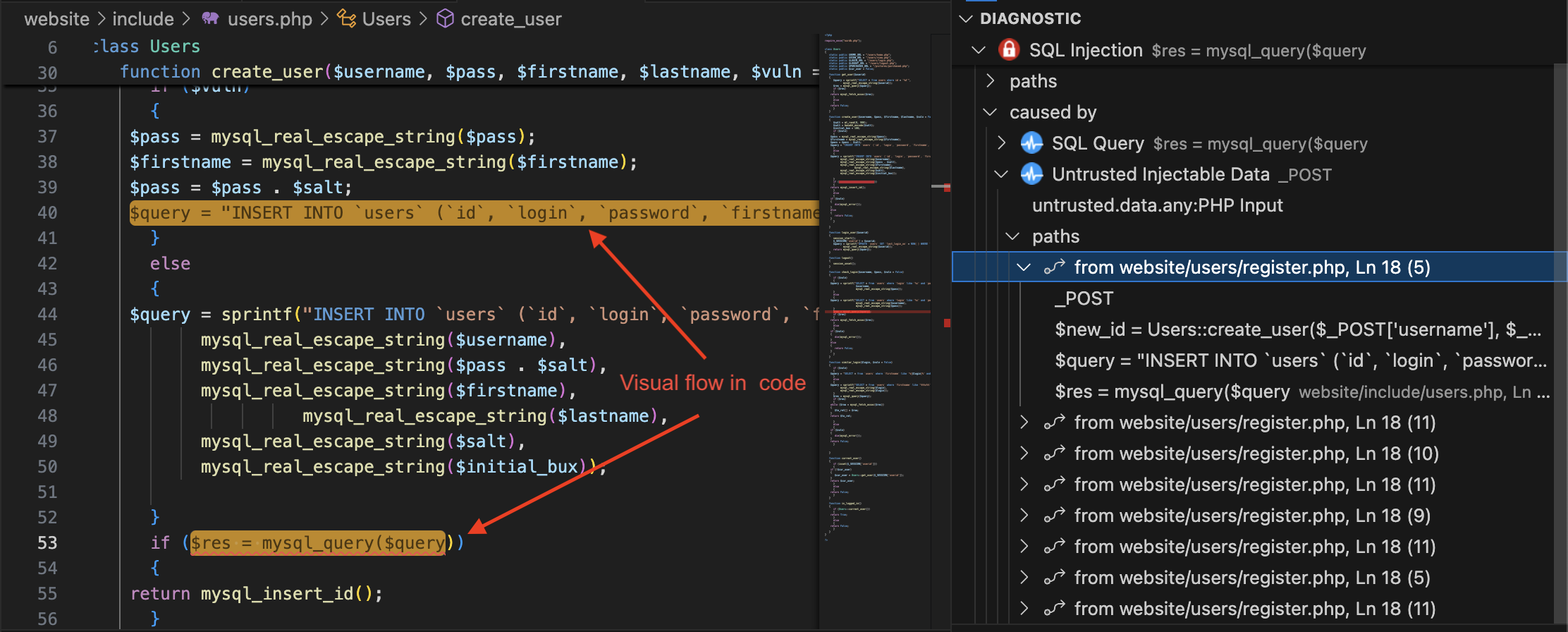
Task: Click the red lock SQL Injection icon
Action: (x=1009, y=50)
